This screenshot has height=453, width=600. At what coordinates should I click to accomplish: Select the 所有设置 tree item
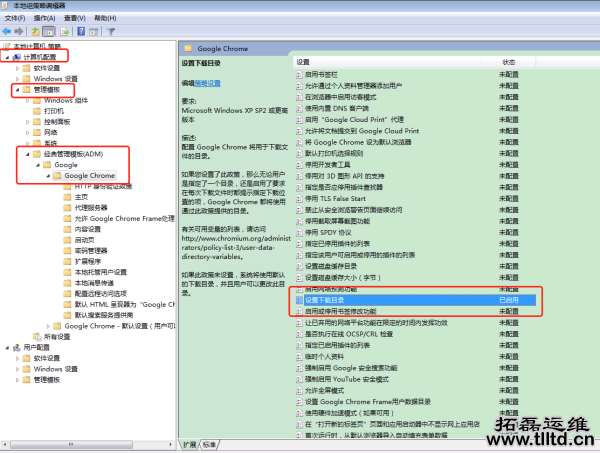pyautogui.click(x=57, y=337)
